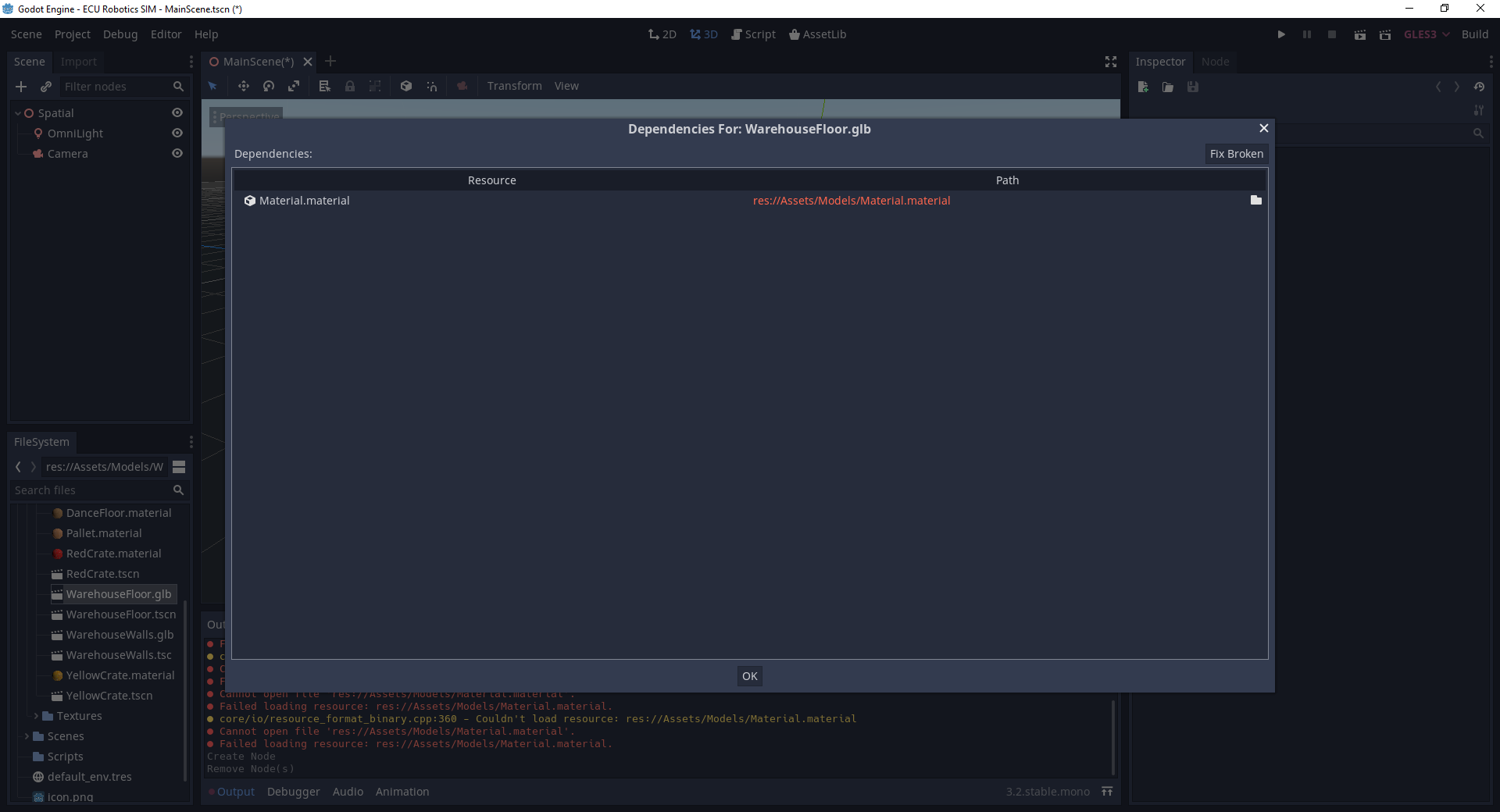Switch to the Import tab
This screenshot has width=1500, height=812.
[78, 62]
